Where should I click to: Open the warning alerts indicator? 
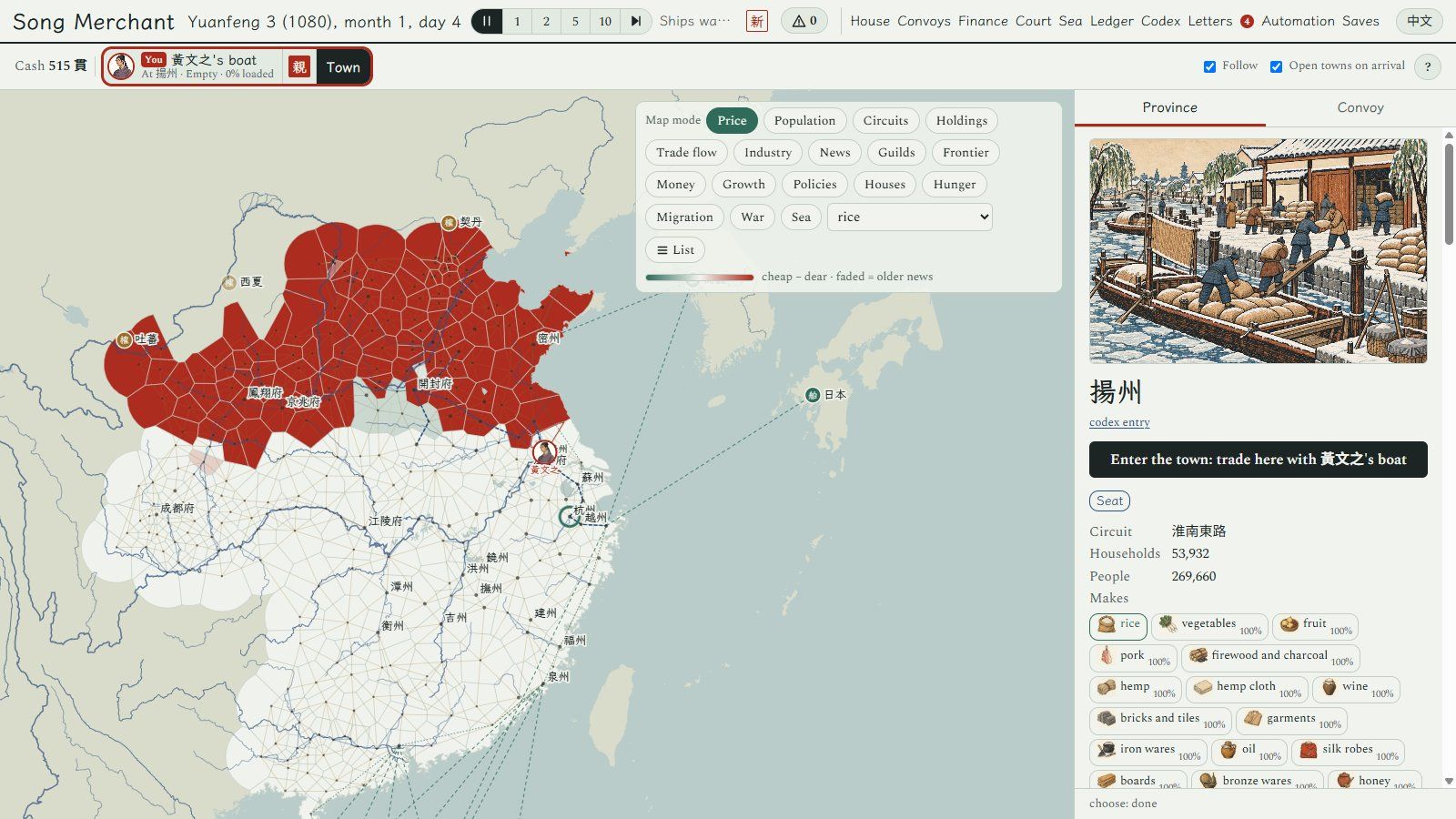click(x=804, y=21)
